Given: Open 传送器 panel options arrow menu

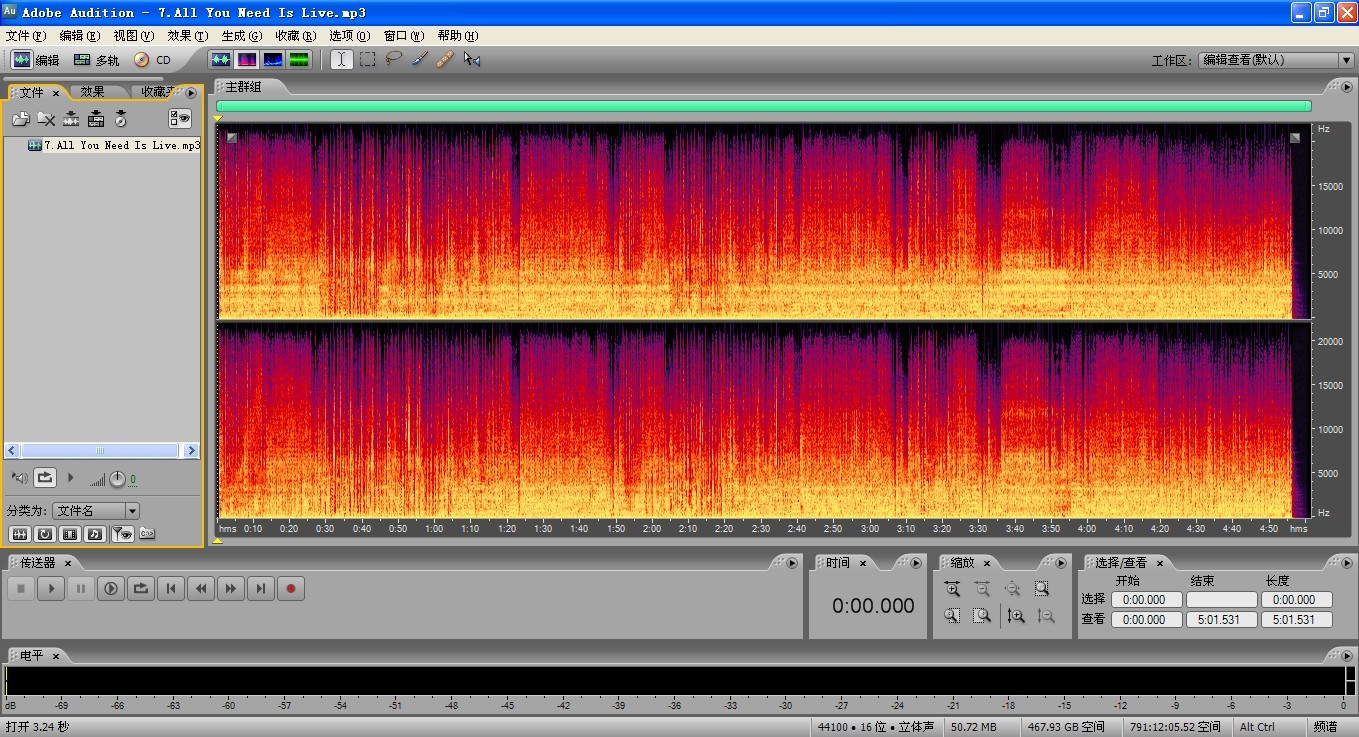Looking at the screenshot, I should point(792,563).
